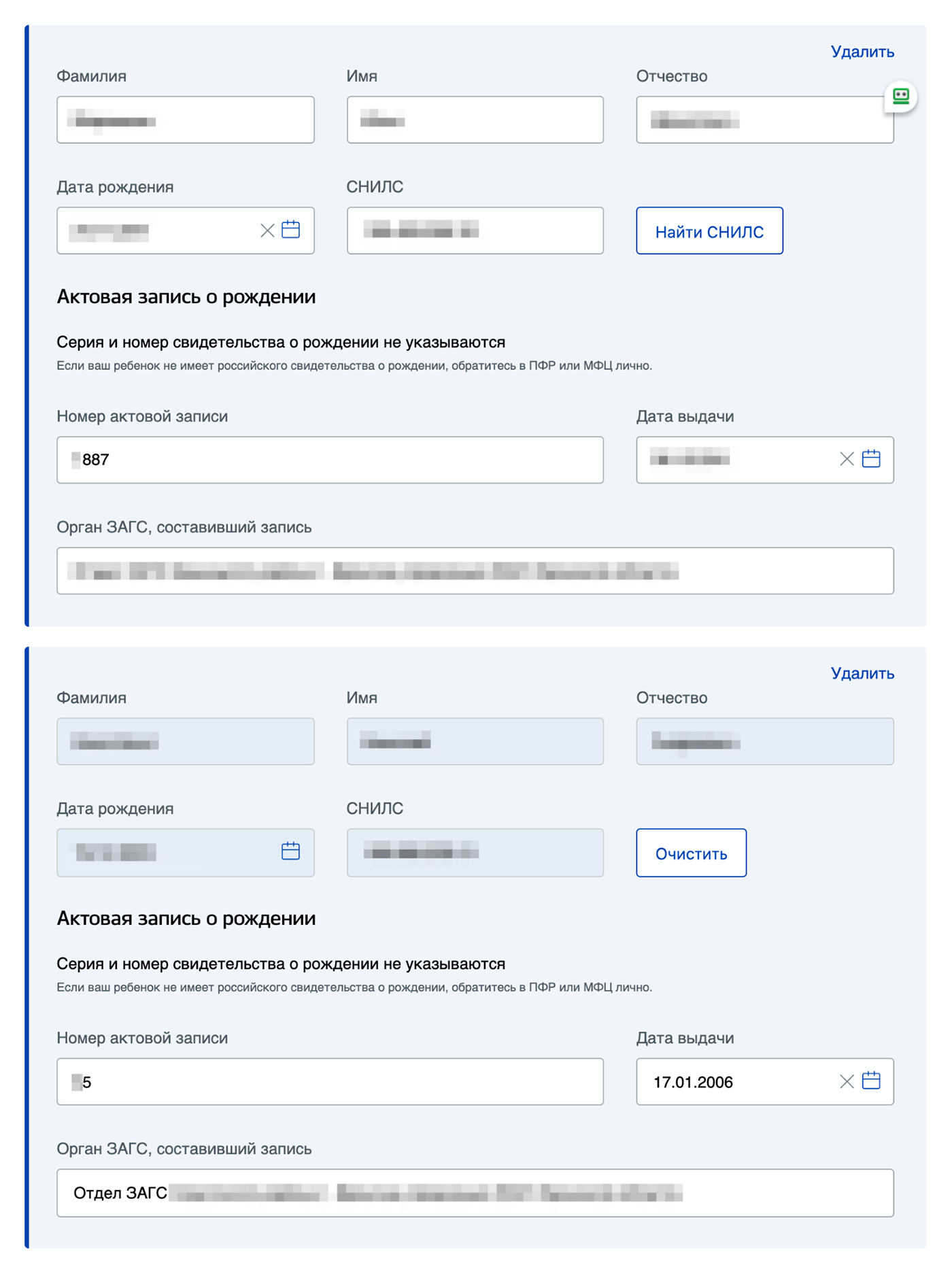The image size is (952, 1275).
Task: Open the calendar for 17.01.2006 issue date
Action: [x=870, y=1081]
